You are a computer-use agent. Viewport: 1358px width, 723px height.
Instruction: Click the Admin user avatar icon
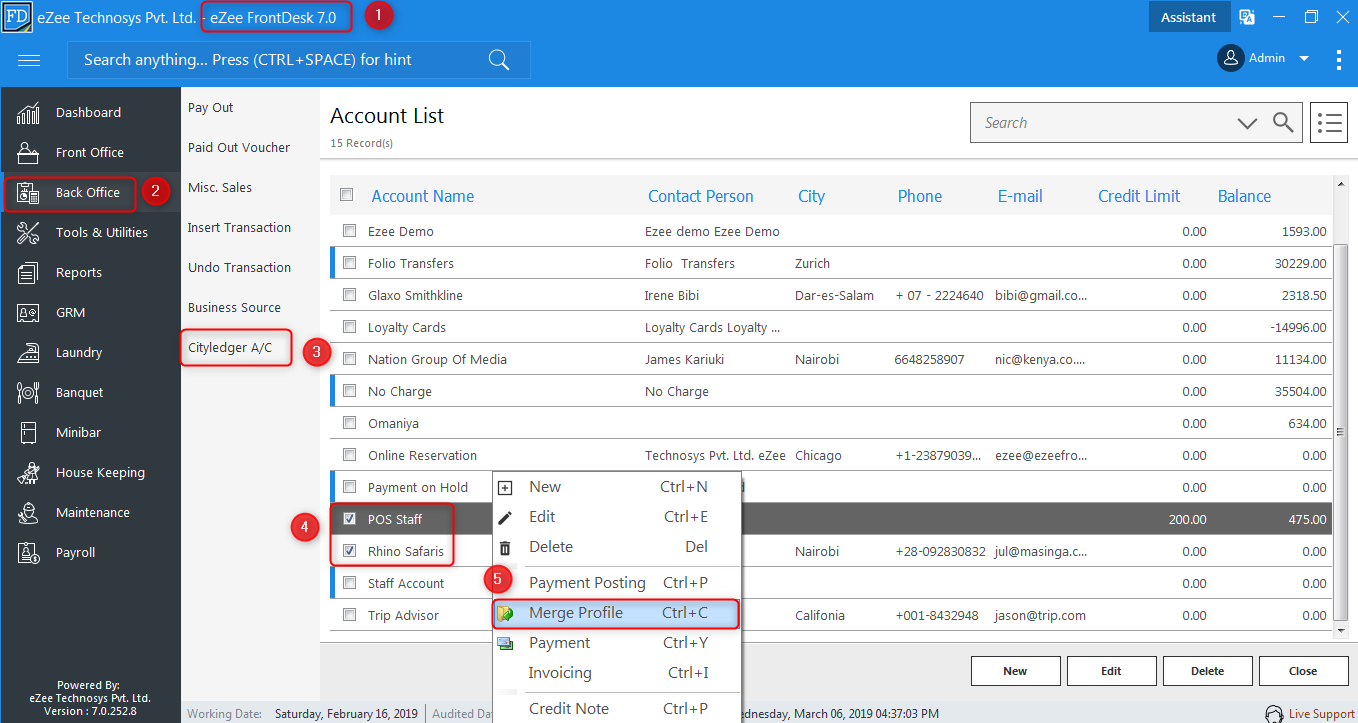1230,58
